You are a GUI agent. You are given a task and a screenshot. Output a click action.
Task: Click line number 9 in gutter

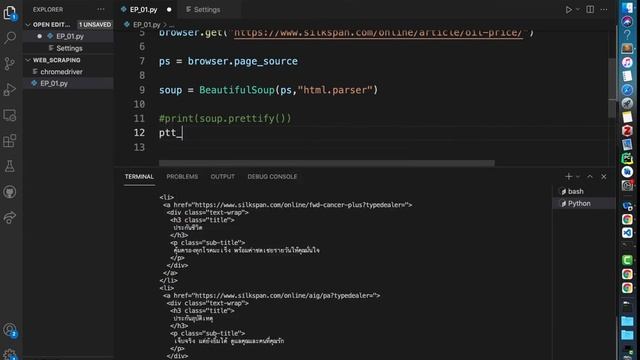click(142, 90)
